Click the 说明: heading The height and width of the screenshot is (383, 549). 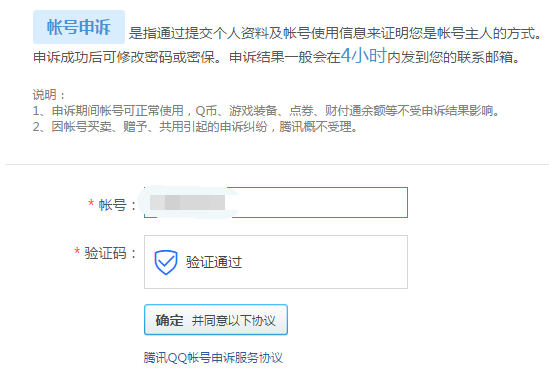pos(49,95)
